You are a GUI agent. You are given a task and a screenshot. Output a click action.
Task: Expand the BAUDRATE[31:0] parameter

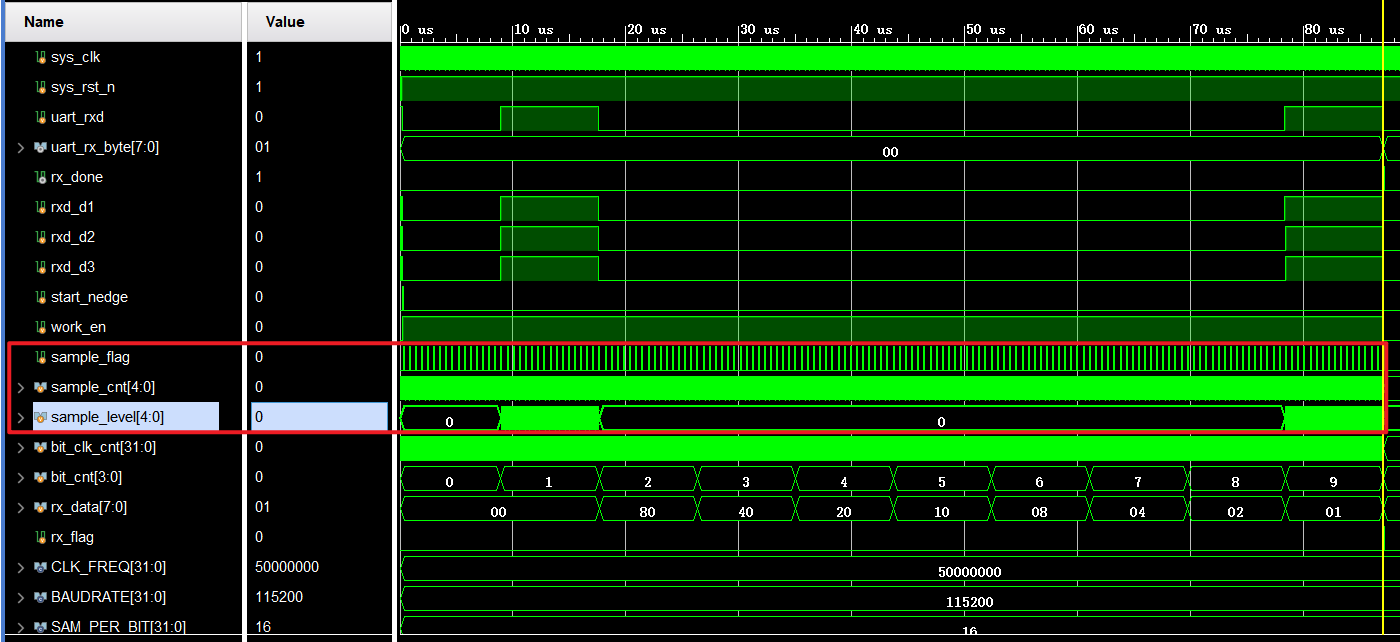21,597
